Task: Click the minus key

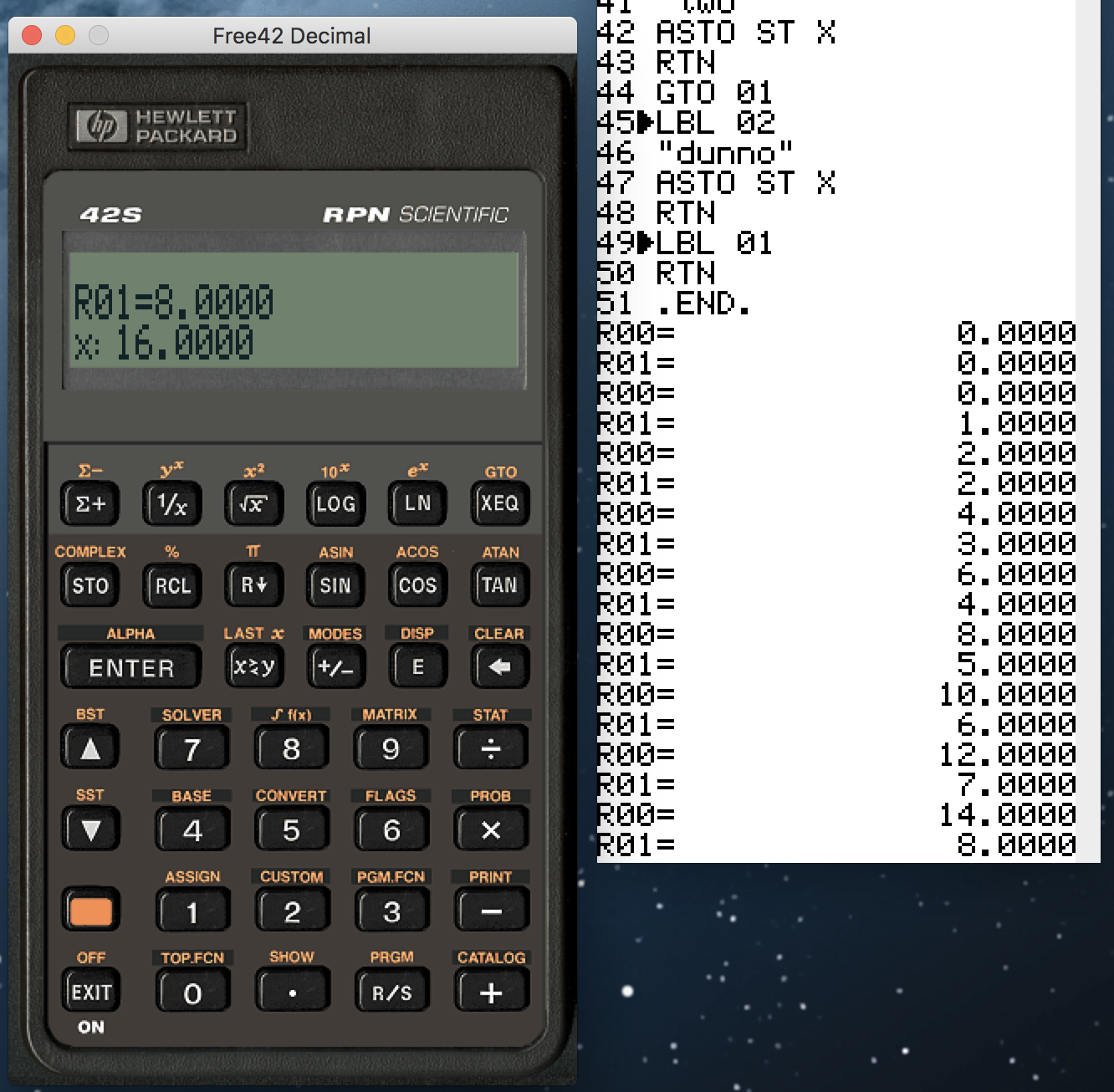Action: pos(491,911)
